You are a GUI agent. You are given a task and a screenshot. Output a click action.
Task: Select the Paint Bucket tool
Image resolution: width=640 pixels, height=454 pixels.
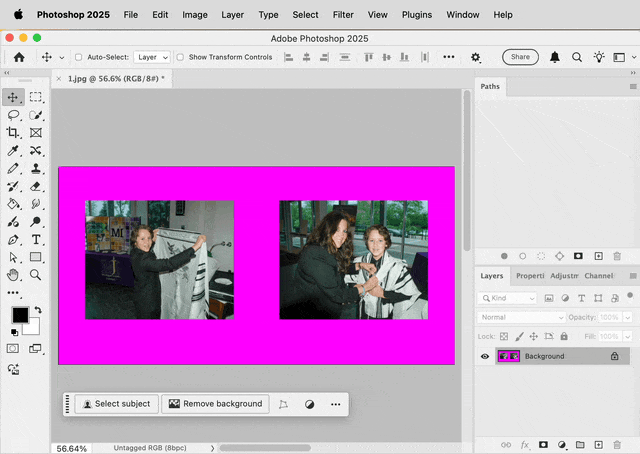pos(13,204)
